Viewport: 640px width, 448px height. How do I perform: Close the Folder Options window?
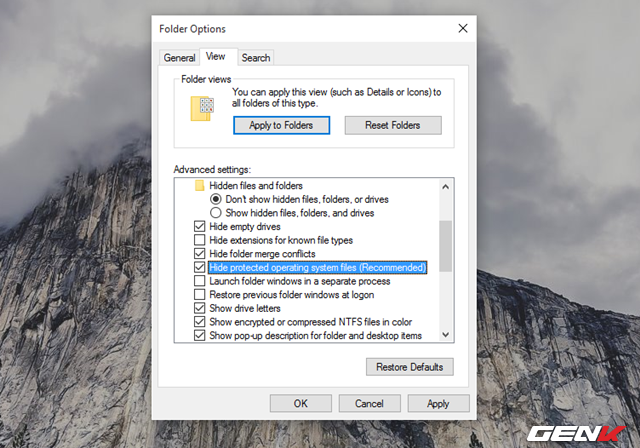(463, 28)
